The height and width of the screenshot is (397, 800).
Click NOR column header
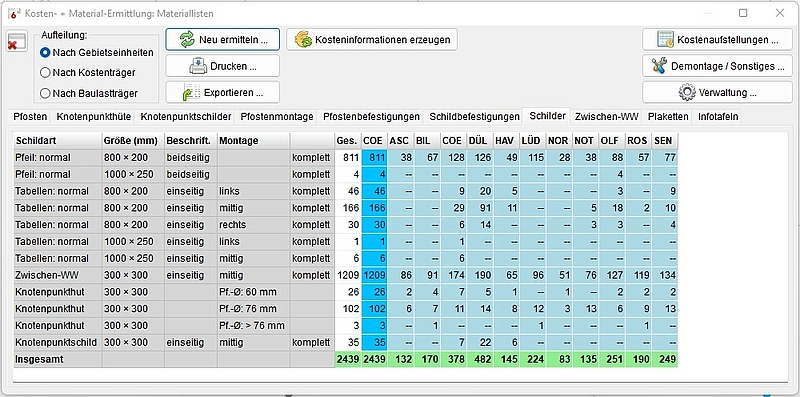pyautogui.click(x=559, y=141)
